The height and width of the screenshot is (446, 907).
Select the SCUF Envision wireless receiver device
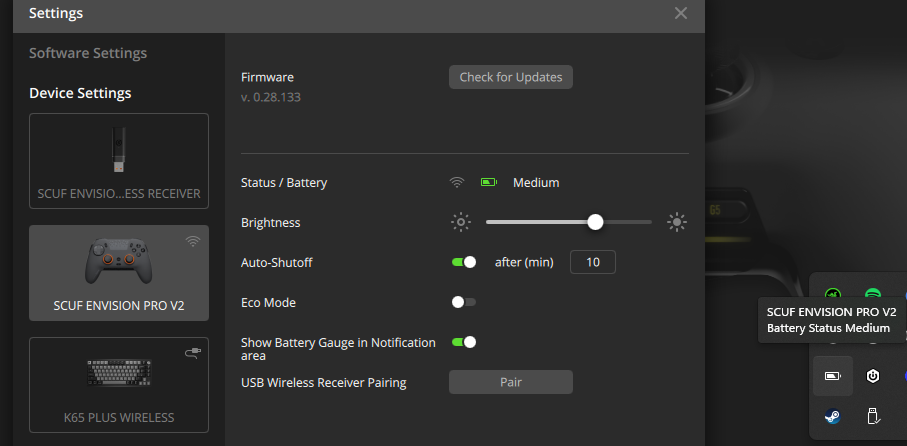click(119, 160)
